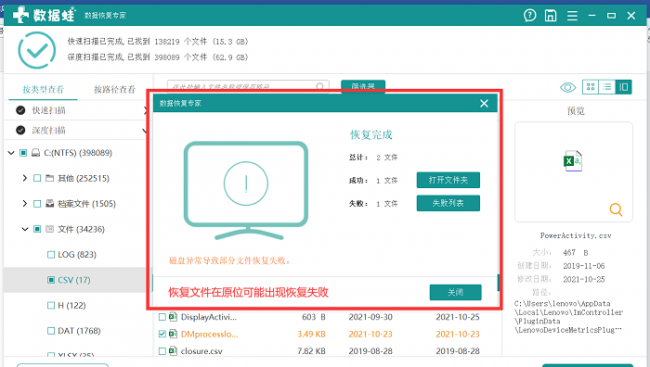Uncheck the DMprocesslo... file checkbox
Screen dimensions: 650x367
tap(162, 334)
